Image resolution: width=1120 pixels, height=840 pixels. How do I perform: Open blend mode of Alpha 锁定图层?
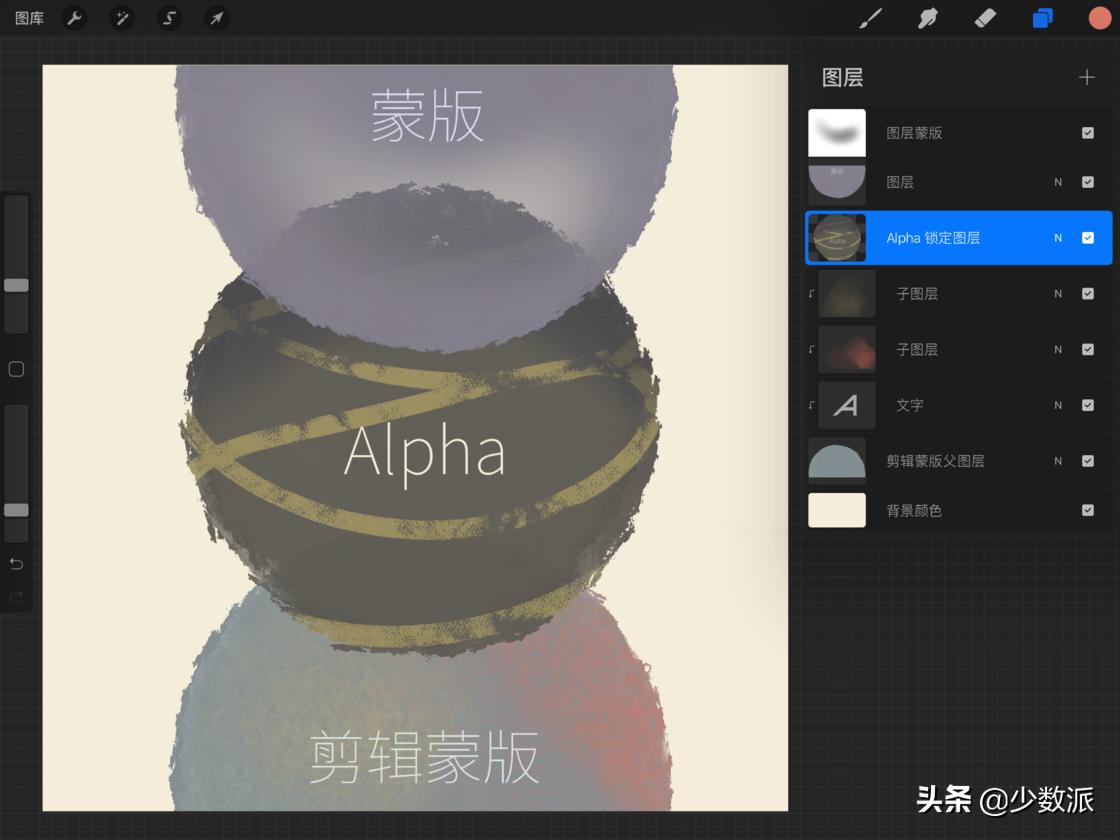pos(1057,238)
